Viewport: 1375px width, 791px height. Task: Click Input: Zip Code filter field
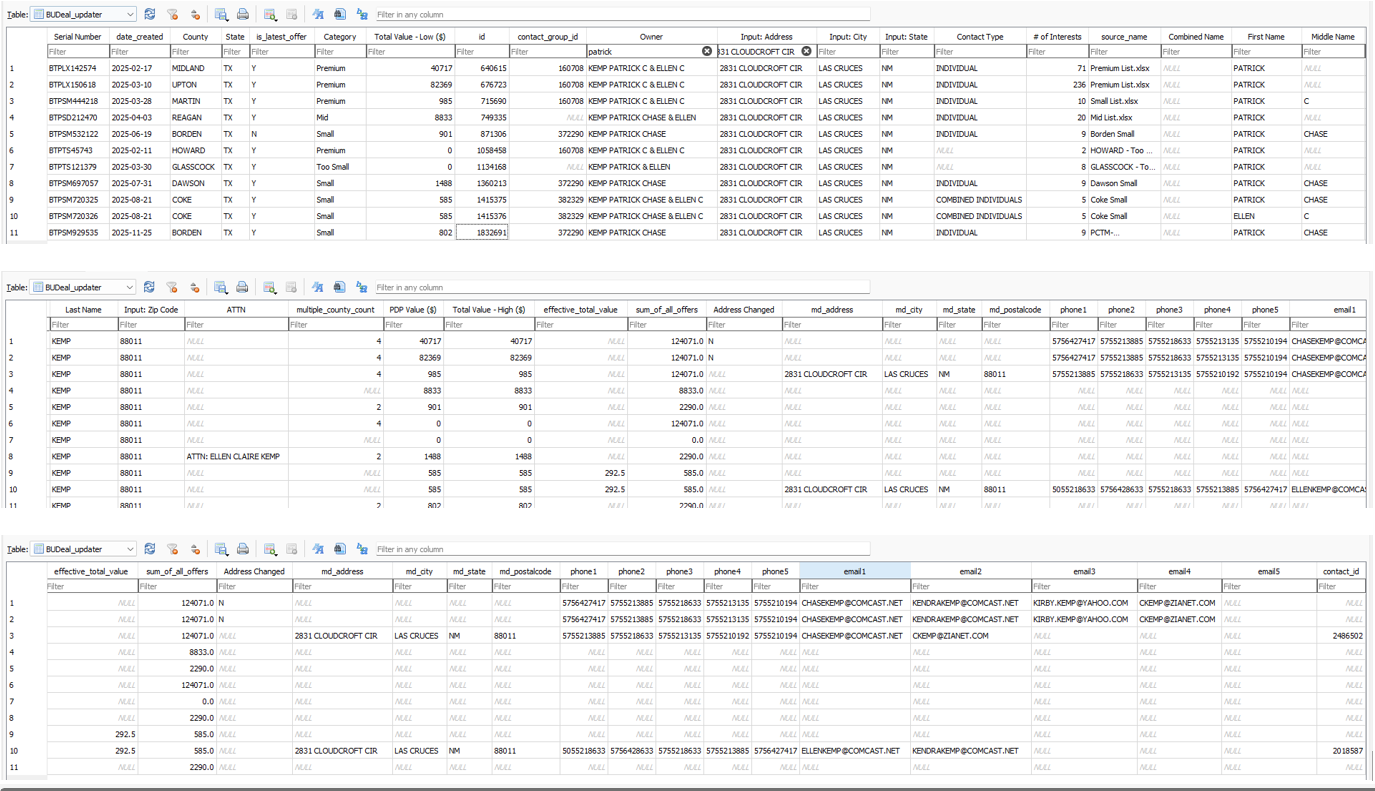[x=151, y=324]
